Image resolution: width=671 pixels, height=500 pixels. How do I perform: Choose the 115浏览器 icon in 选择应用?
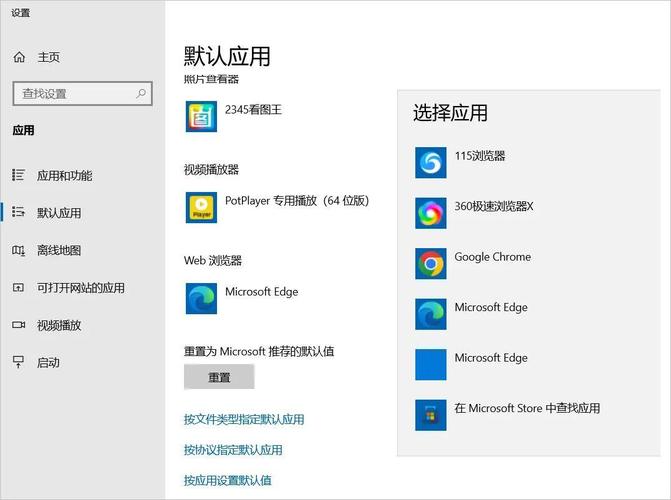tap(431, 163)
